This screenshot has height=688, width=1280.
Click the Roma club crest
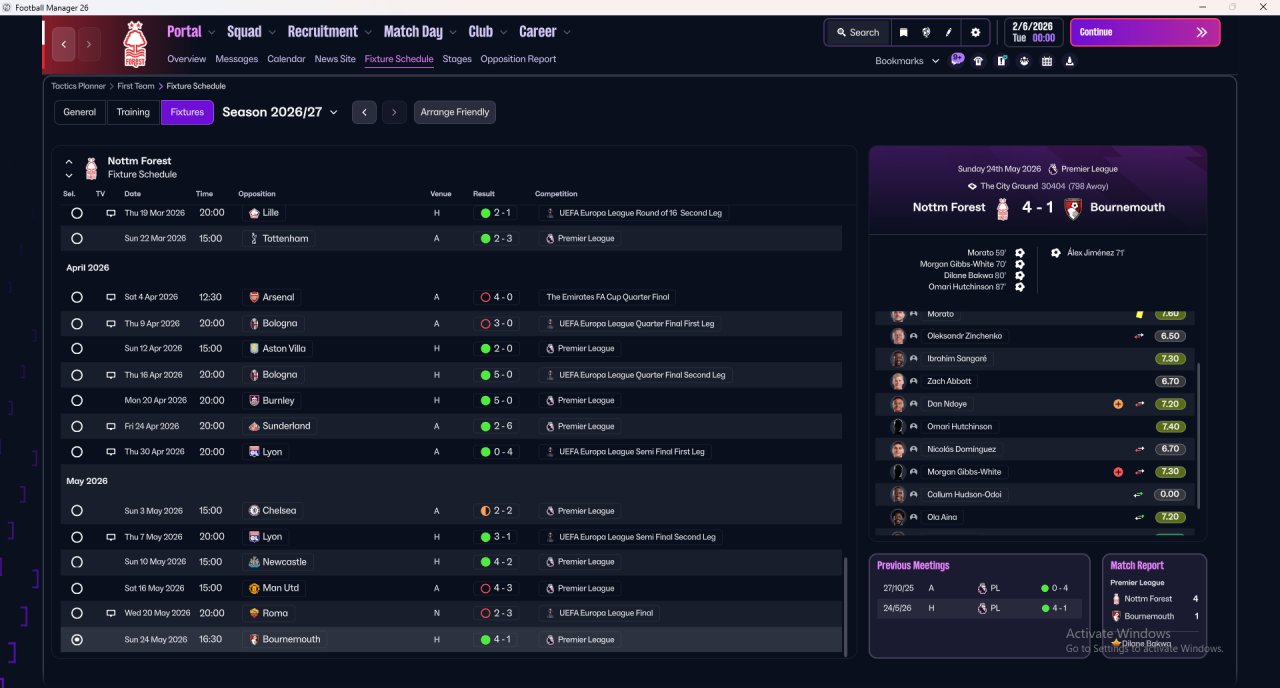click(x=254, y=613)
